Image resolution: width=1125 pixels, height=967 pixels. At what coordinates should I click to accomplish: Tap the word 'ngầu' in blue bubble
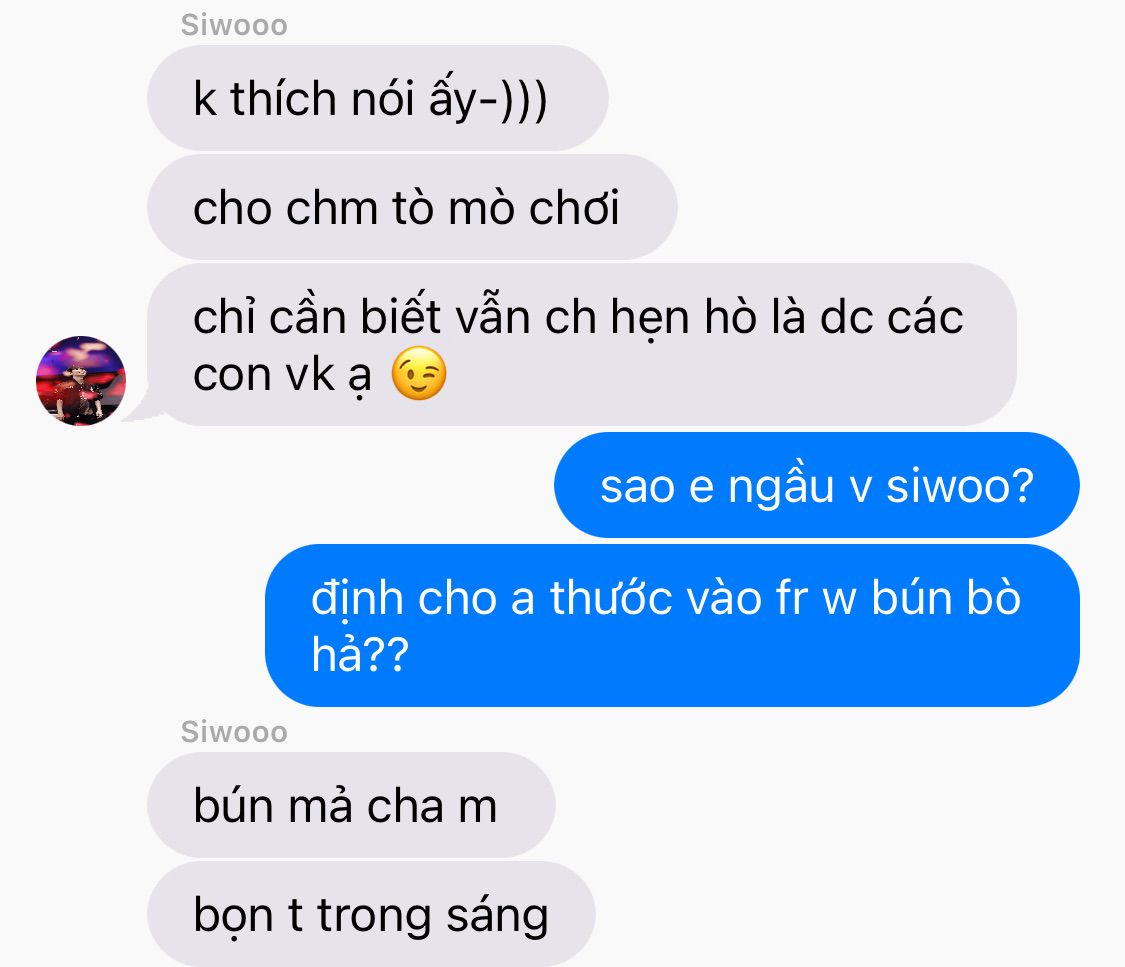pyautogui.click(x=781, y=486)
